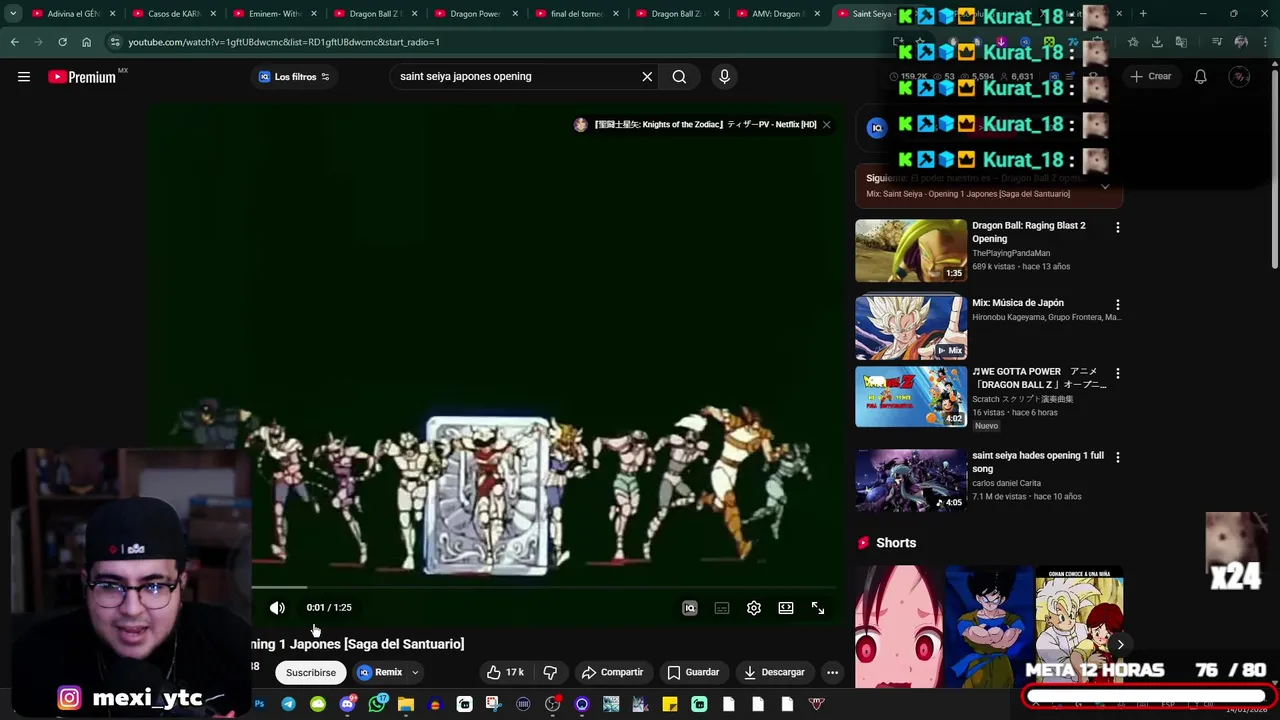
Task: Open Discord from the taskbar
Action: [x=347, y=705]
